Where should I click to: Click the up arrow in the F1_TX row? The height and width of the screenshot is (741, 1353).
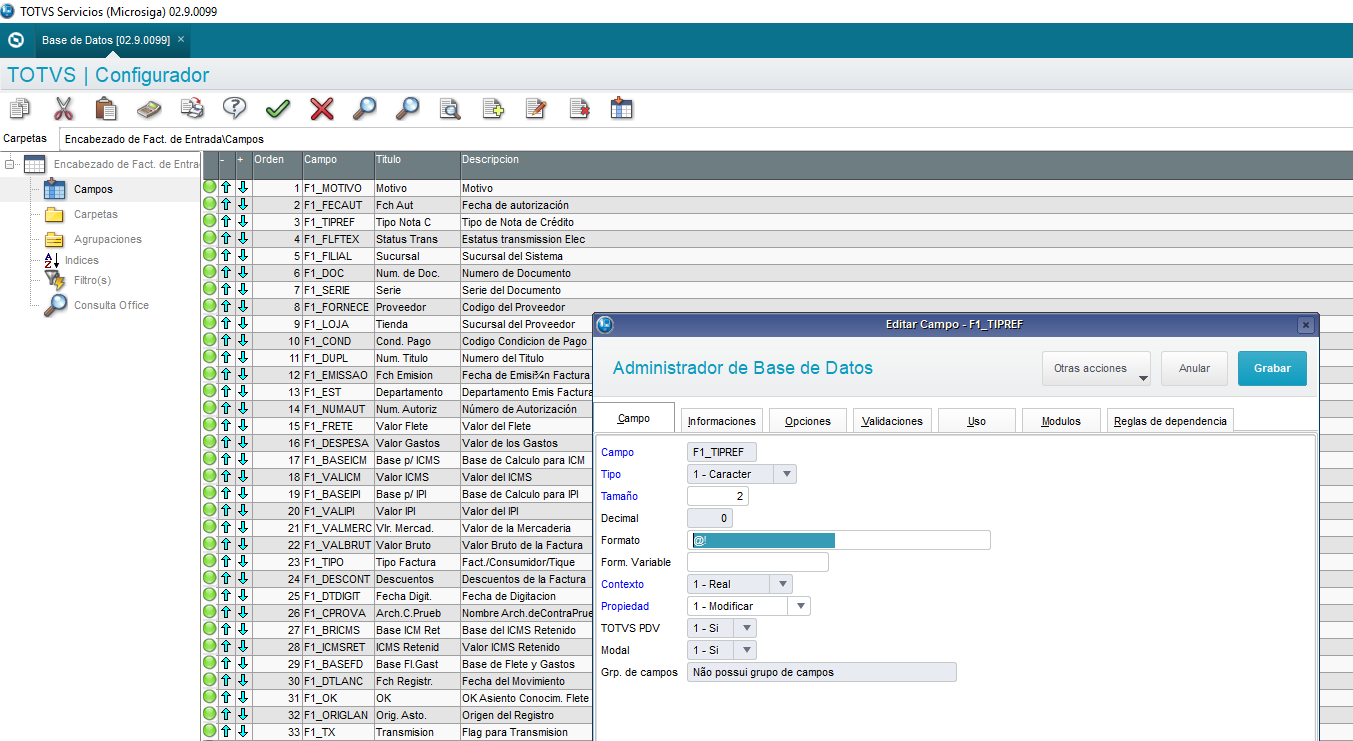click(x=226, y=732)
